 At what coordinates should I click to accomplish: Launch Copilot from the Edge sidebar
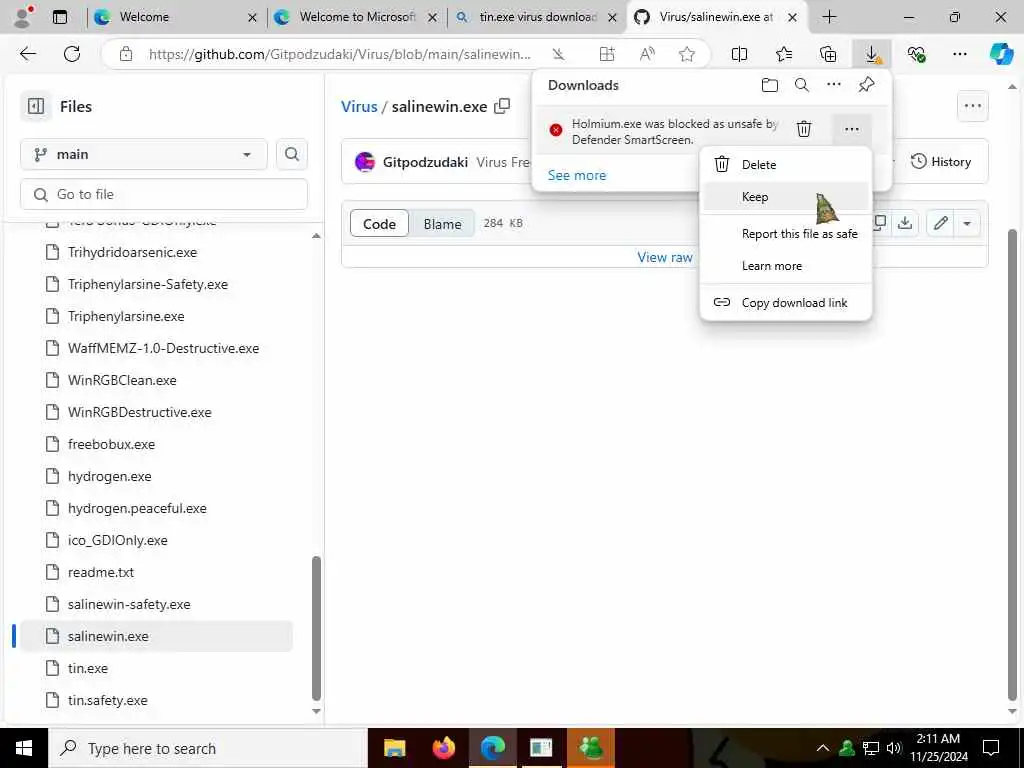1001,54
